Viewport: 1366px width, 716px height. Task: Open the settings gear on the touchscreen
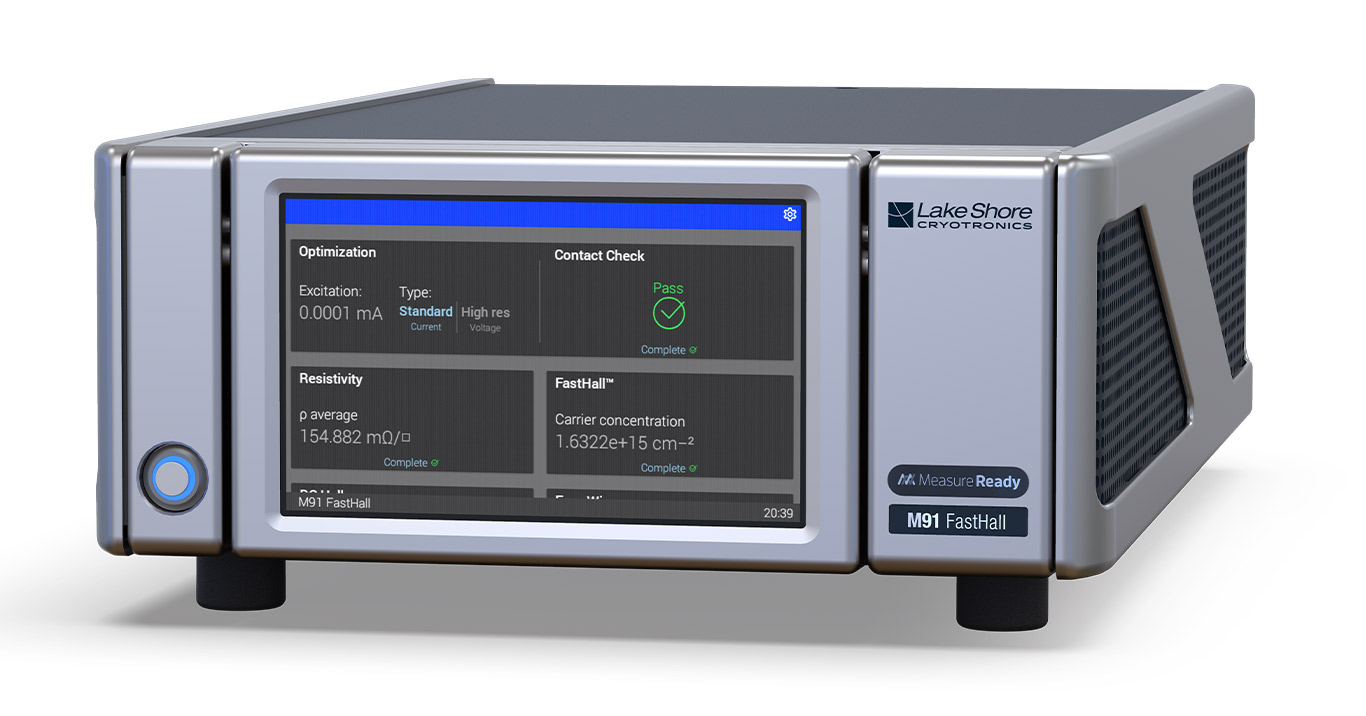pos(789,214)
